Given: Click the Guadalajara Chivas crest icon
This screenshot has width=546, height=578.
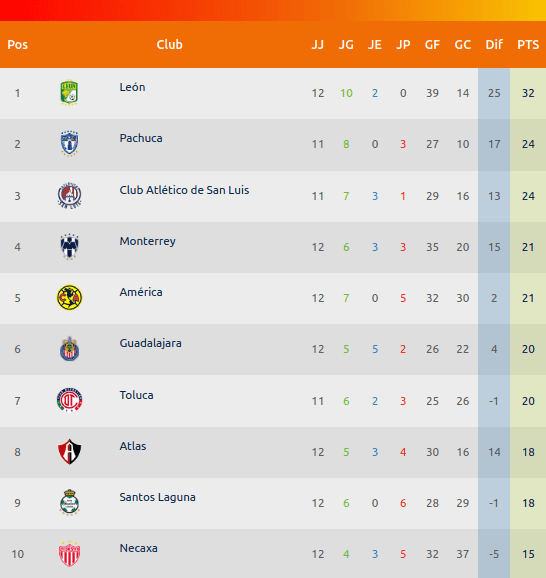Looking at the screenshot, I should (x=69, y=349).
